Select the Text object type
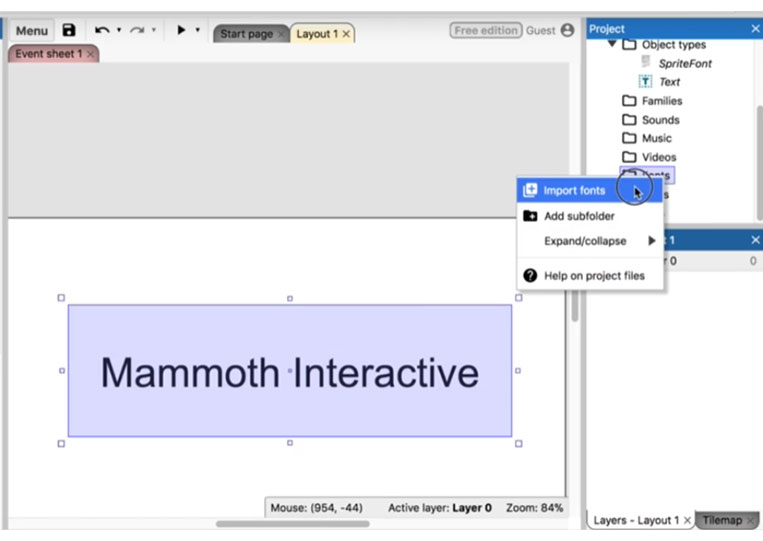The image size is (763, 541). point(670,82)
